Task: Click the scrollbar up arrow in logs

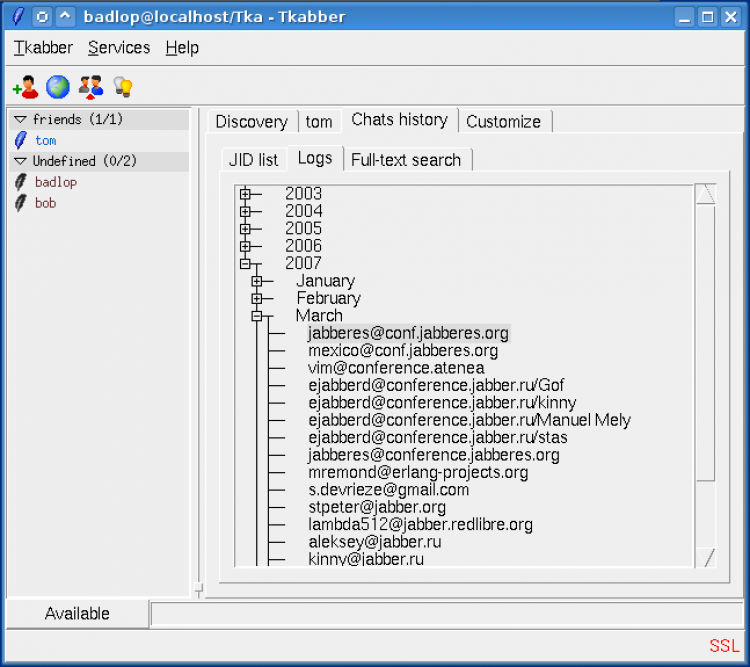Action: pos(706,194)
